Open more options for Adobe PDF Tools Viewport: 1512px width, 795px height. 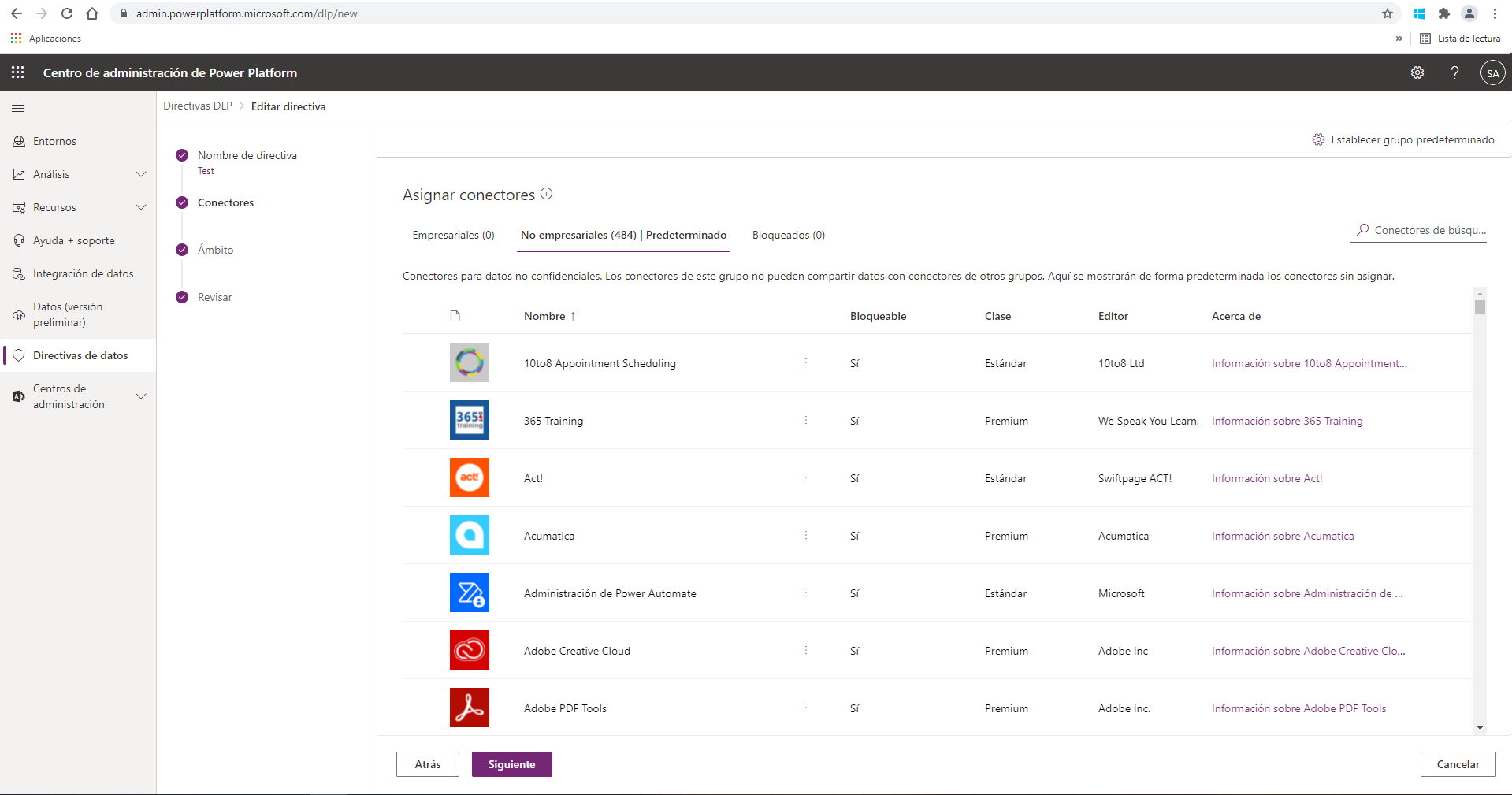806,708
